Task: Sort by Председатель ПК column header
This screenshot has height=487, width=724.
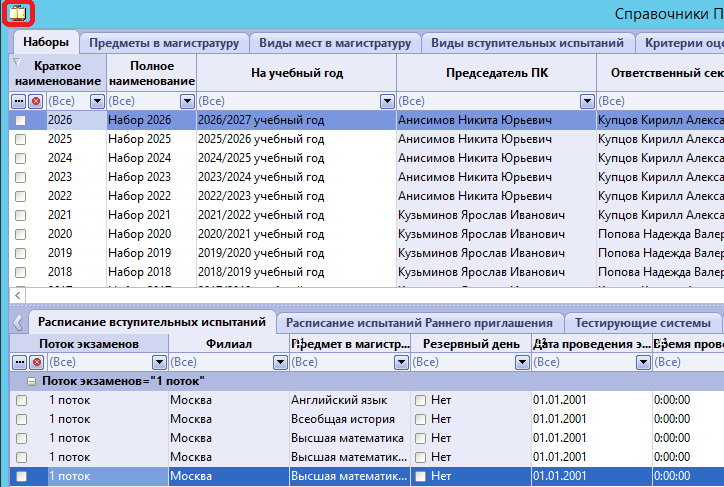Action: coord(496,73)
